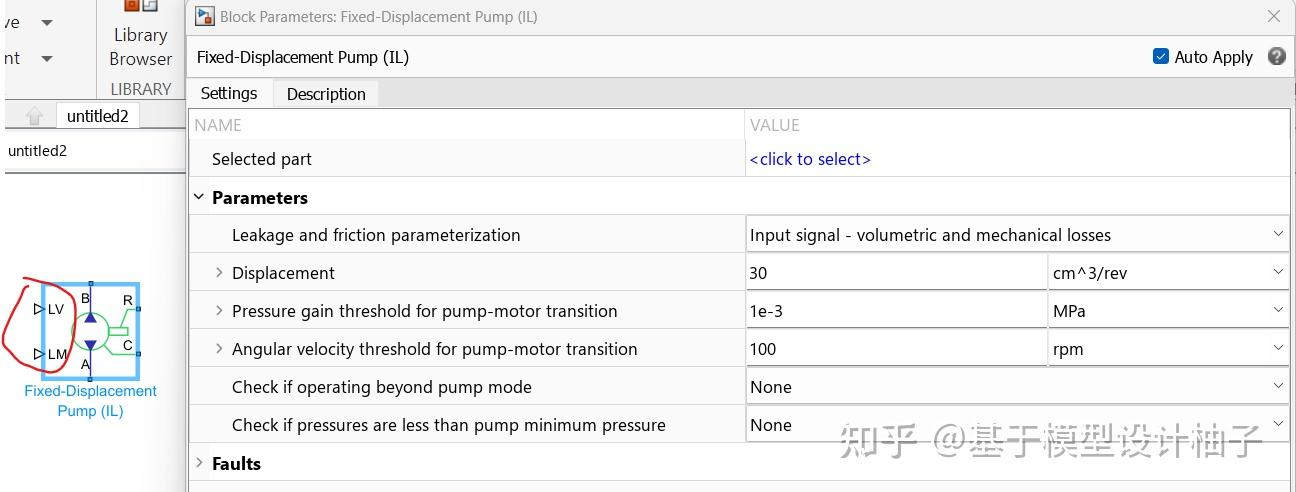The height and width of the screenshot is (492, 1296).
Task: Uncheck the Auto Apply checkbox
Action: (x=1161, y=56)
